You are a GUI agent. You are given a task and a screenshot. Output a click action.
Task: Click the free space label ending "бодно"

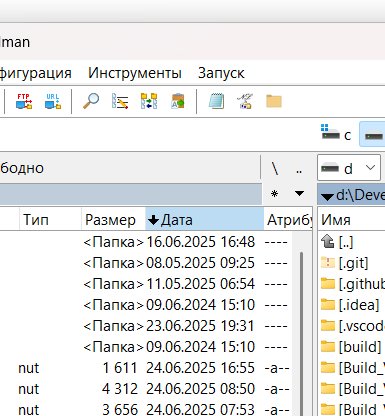(22, 168)
